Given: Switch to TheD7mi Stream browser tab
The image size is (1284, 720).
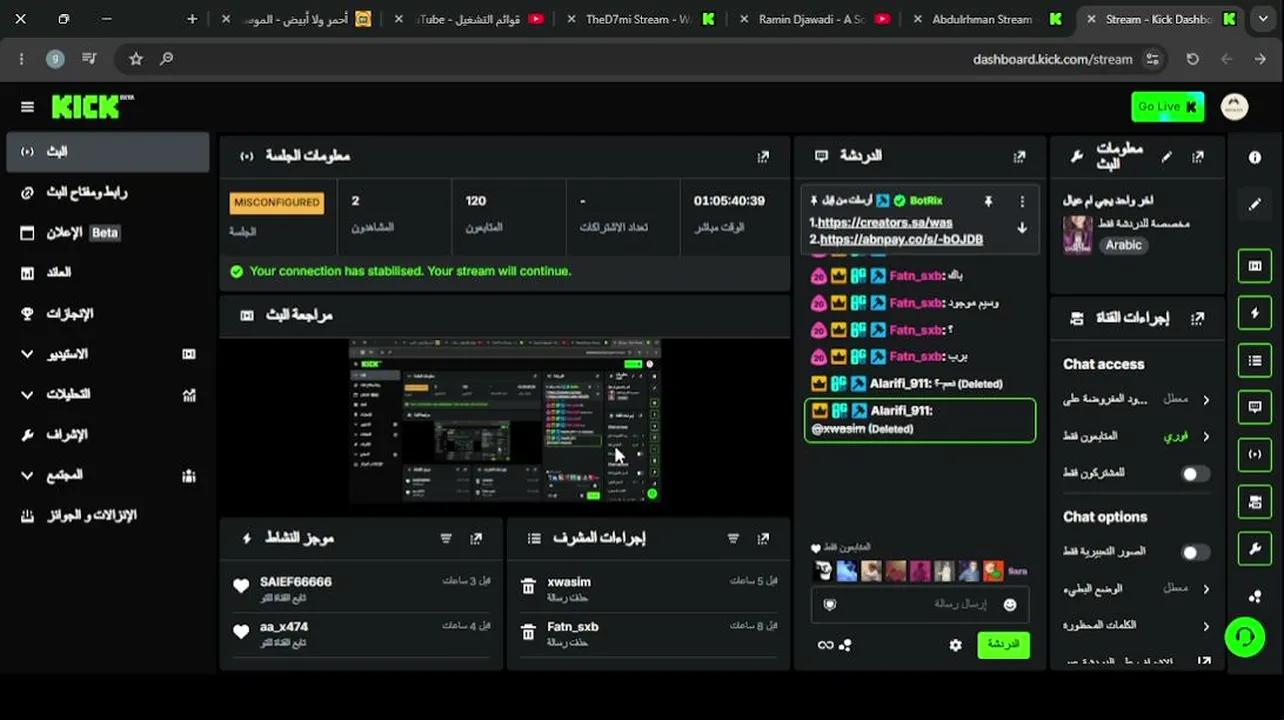Looking at the screenshot, I should (x=640, y=19).
